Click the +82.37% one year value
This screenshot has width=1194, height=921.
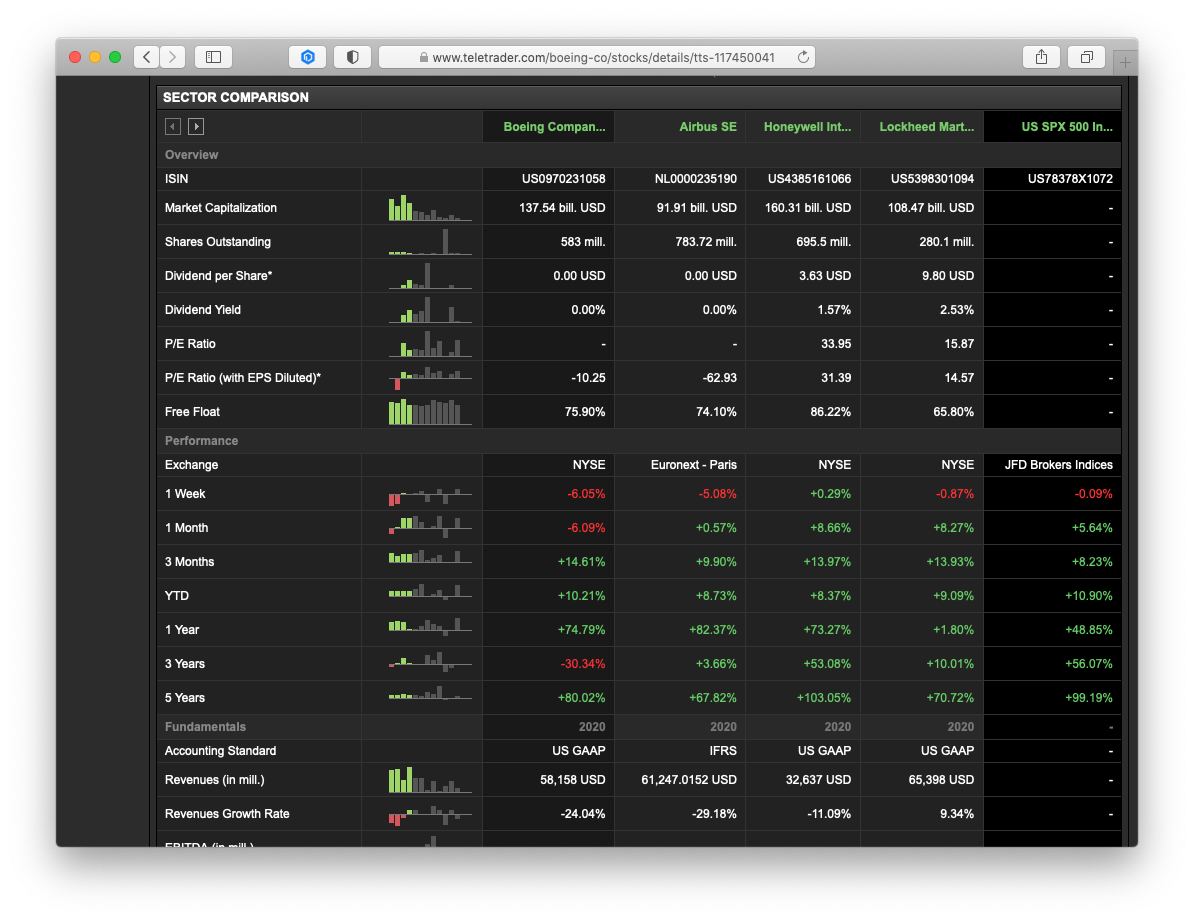(712, 630)
